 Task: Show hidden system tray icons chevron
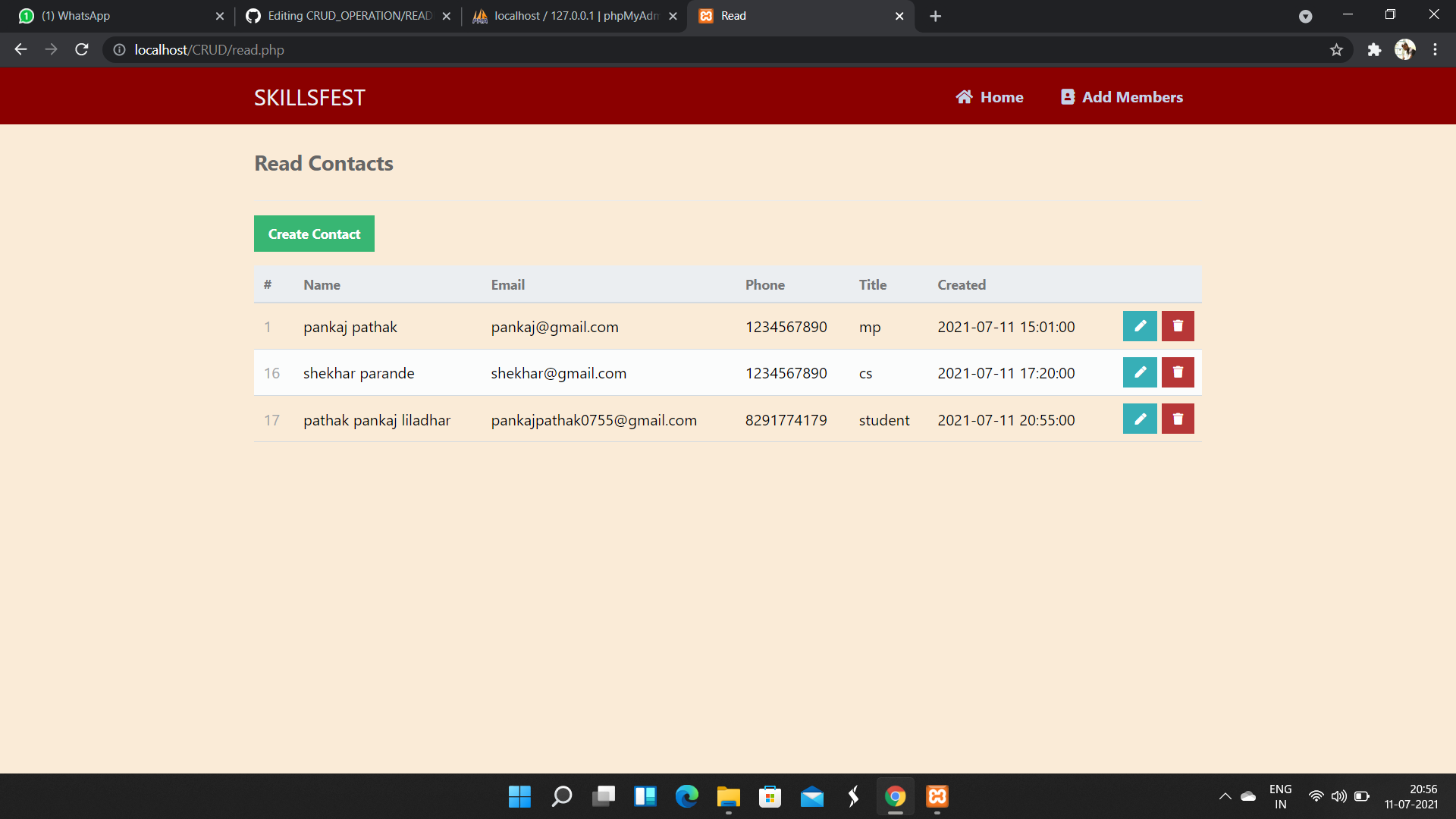[x=1225, y=796]
